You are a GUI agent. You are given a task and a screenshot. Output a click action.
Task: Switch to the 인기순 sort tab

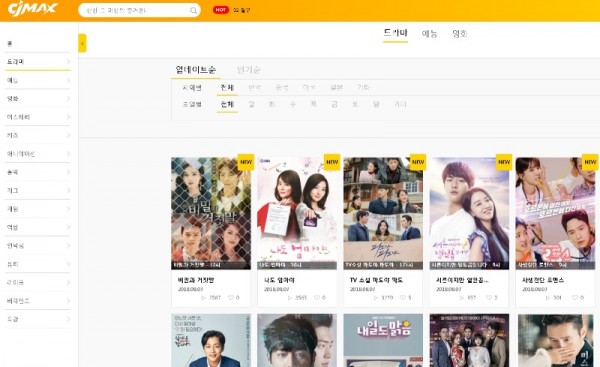pyautogui.click(x=249, y=70)
